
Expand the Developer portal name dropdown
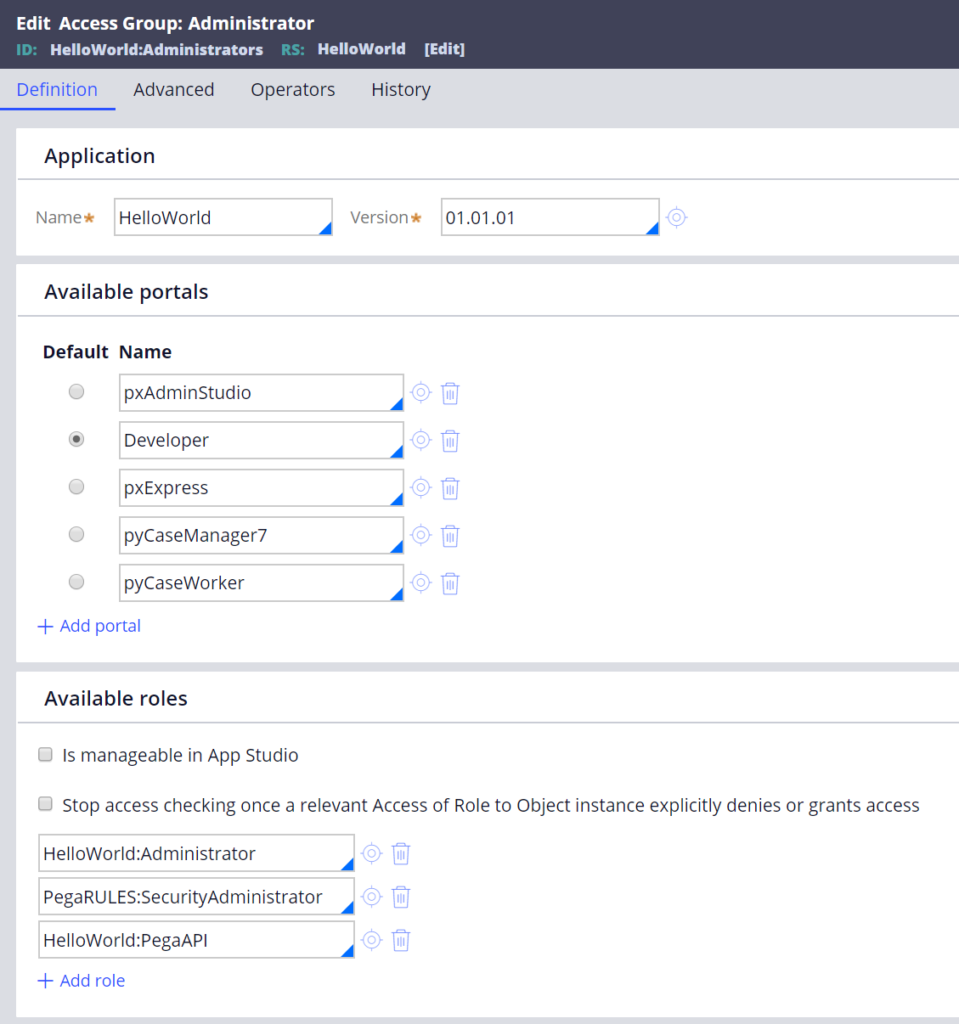(x=396, y=451)
